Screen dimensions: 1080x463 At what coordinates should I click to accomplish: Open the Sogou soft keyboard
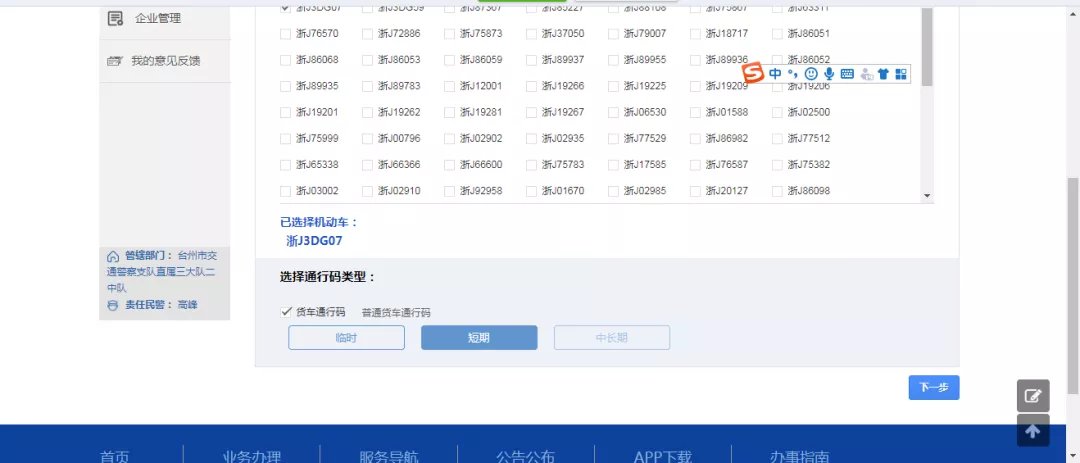pos(847,74)
